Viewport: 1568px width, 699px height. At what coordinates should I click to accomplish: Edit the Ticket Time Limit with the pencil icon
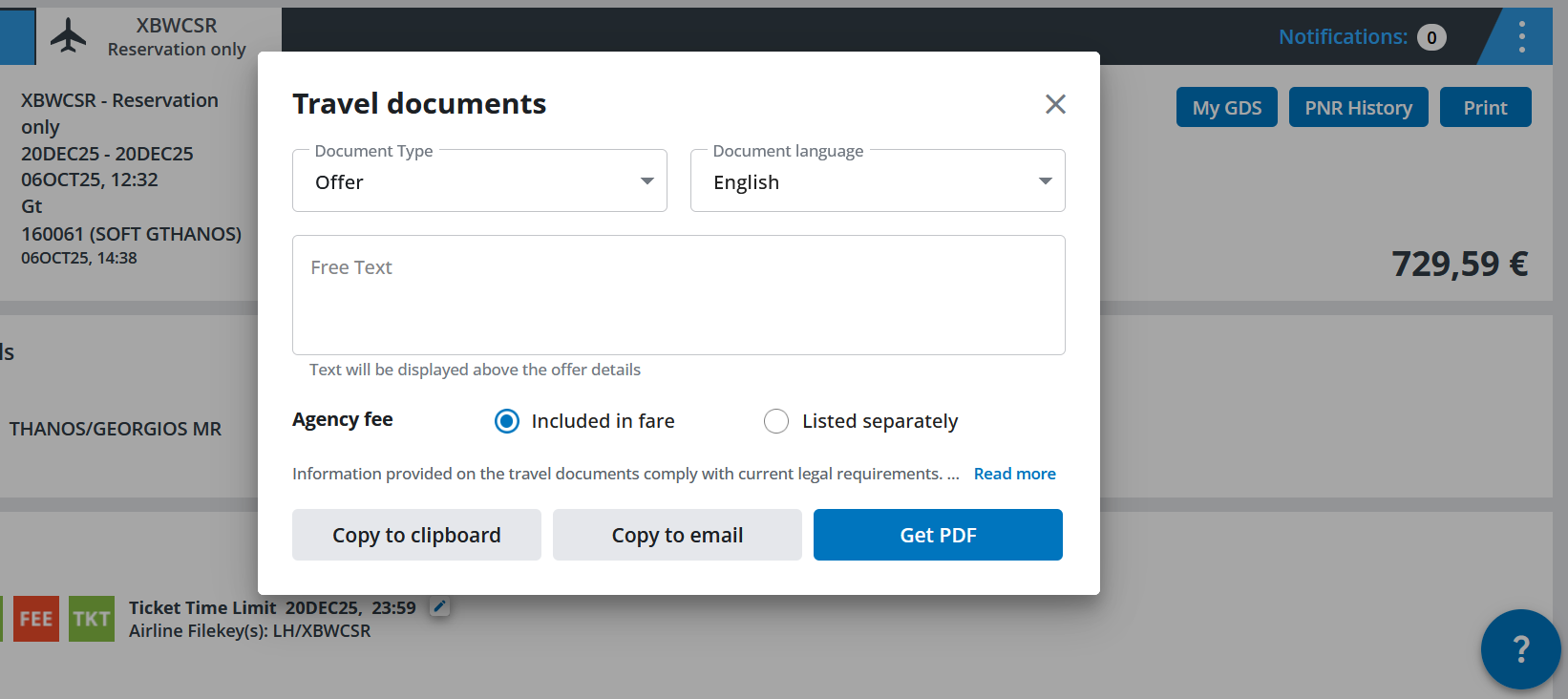click(x=439, y=606)
